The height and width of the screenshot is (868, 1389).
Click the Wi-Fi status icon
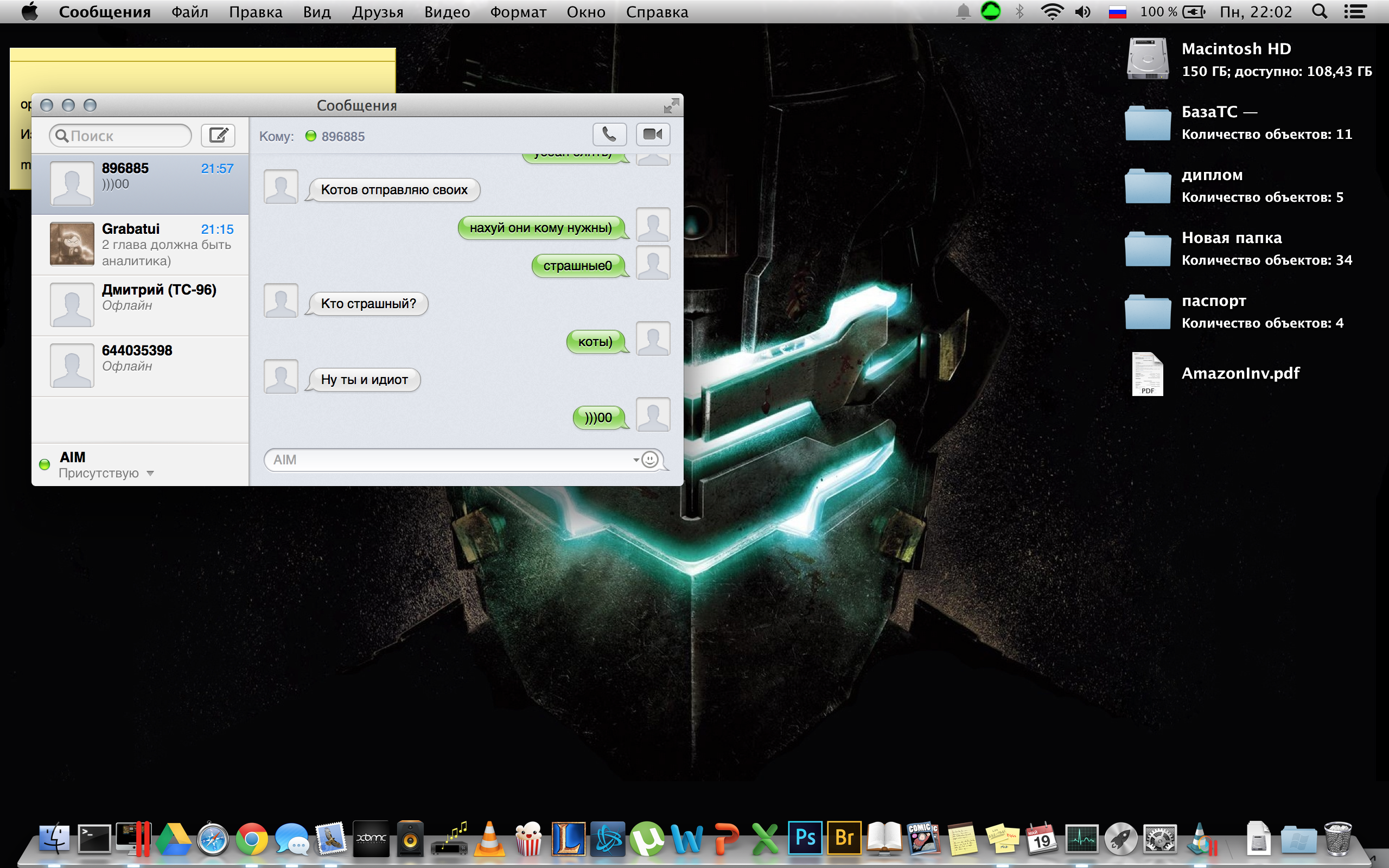coord(1052,11)
